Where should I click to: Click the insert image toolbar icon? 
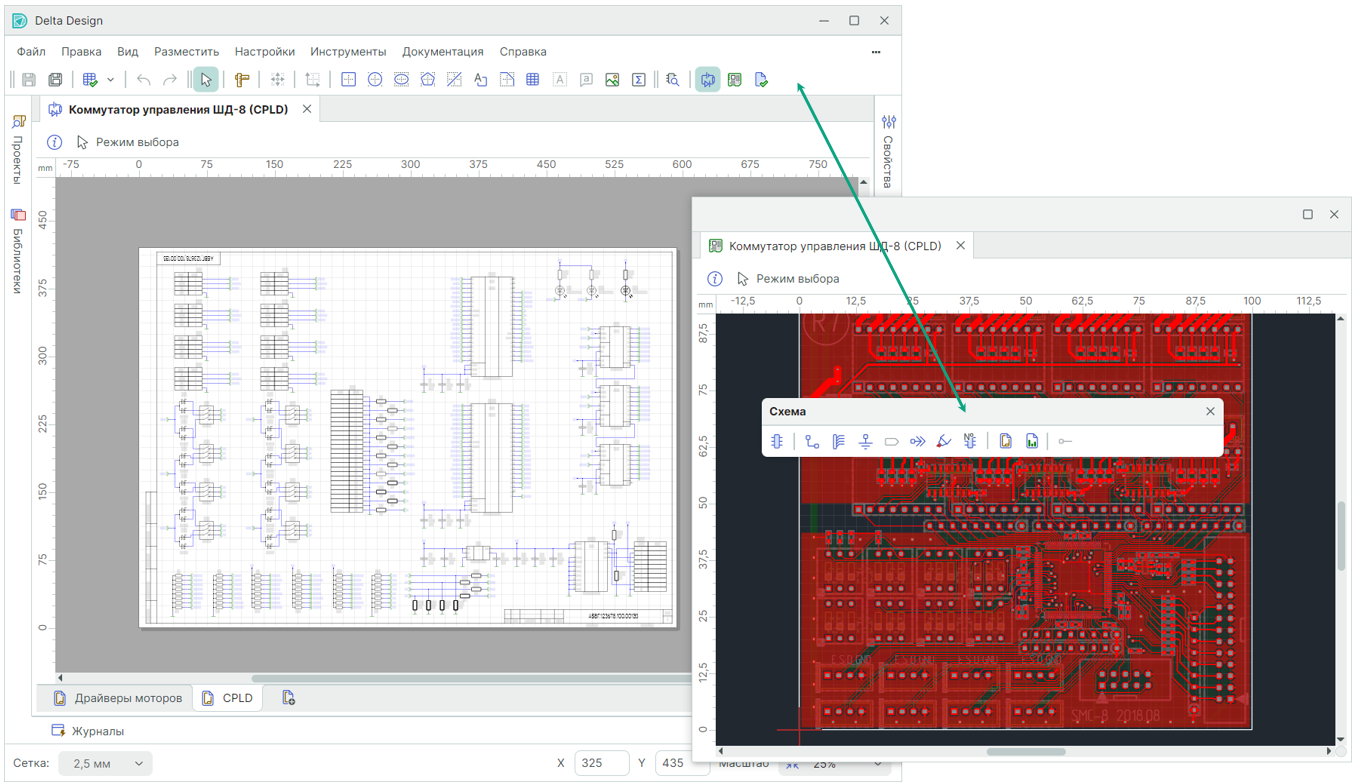click(612, 80)
